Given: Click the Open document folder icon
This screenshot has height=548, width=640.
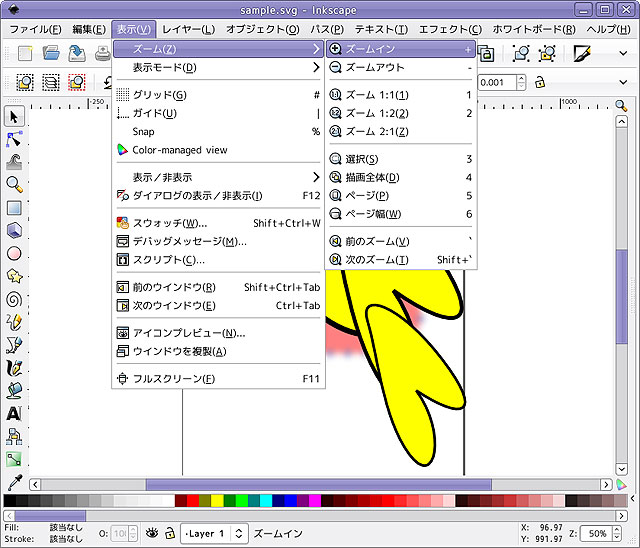Looking at the screenshot, I should tap(51, 53).
